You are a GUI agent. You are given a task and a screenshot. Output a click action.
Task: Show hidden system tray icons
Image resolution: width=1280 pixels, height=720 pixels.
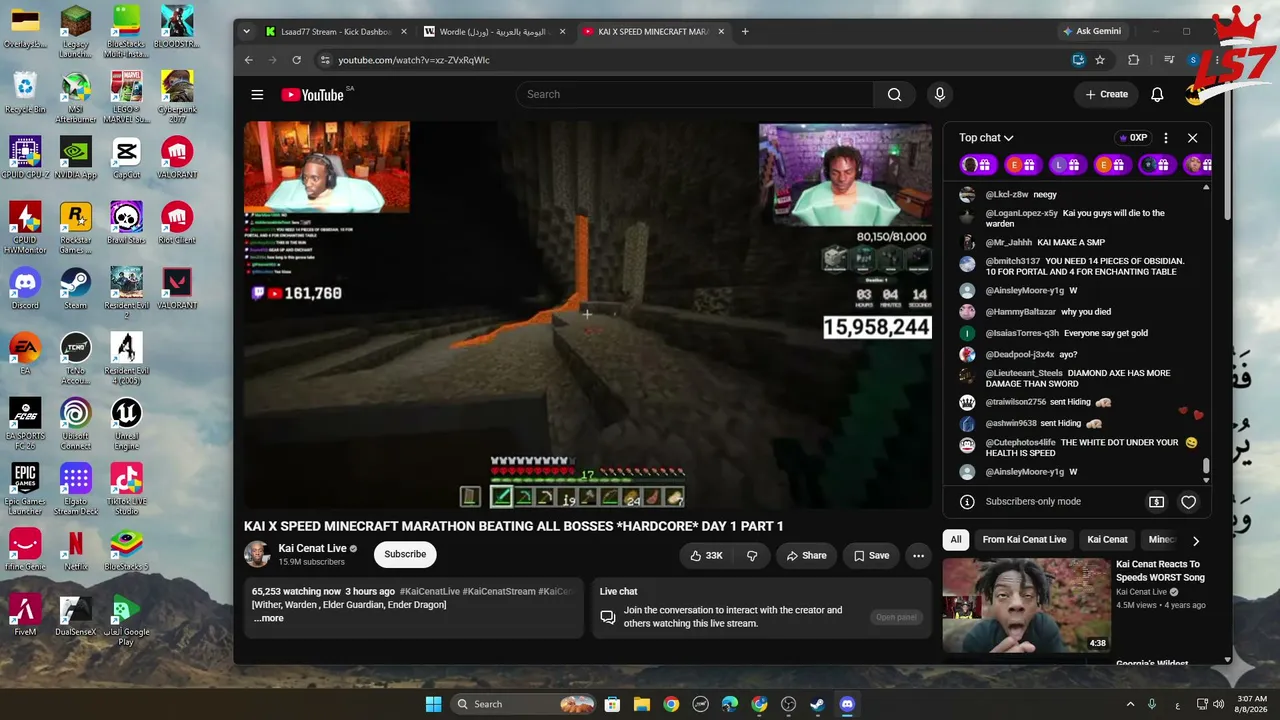pos(1131,704)
